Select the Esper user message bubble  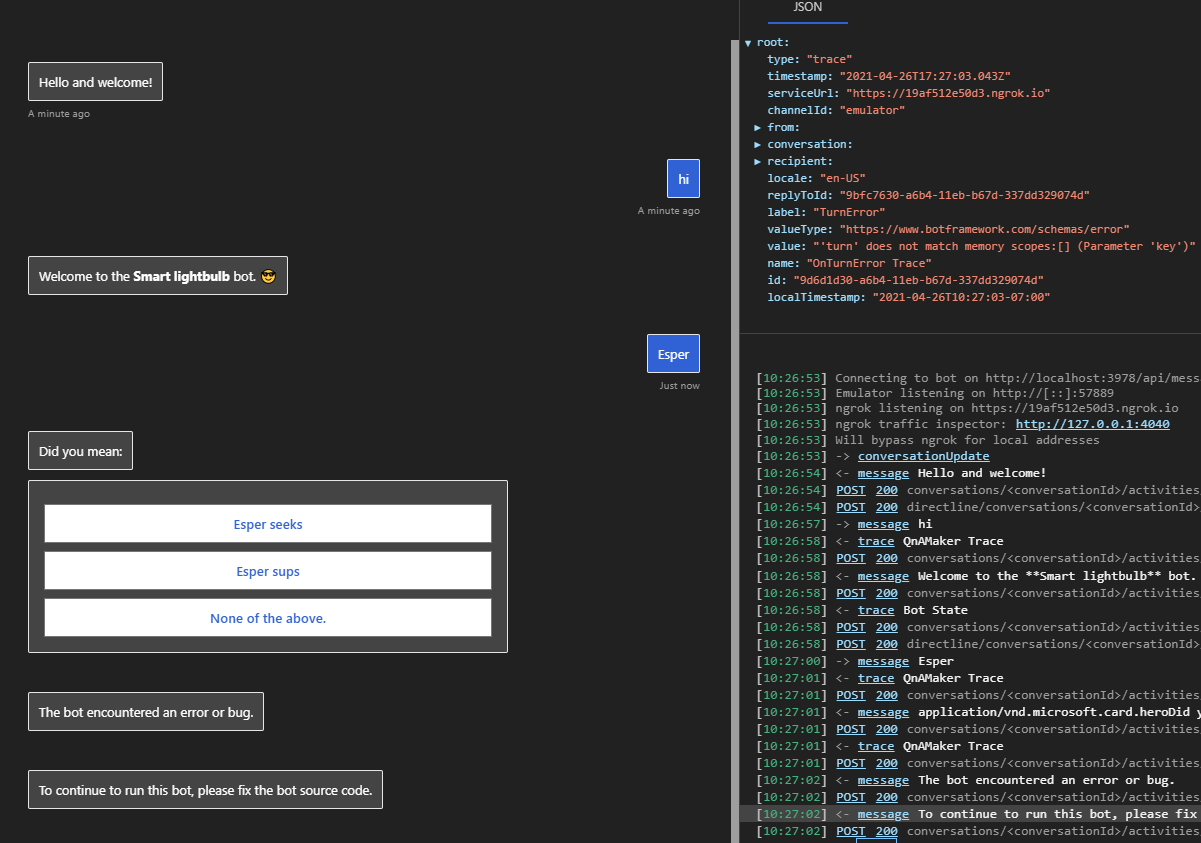pyautogui.click(x=673, y=353)
